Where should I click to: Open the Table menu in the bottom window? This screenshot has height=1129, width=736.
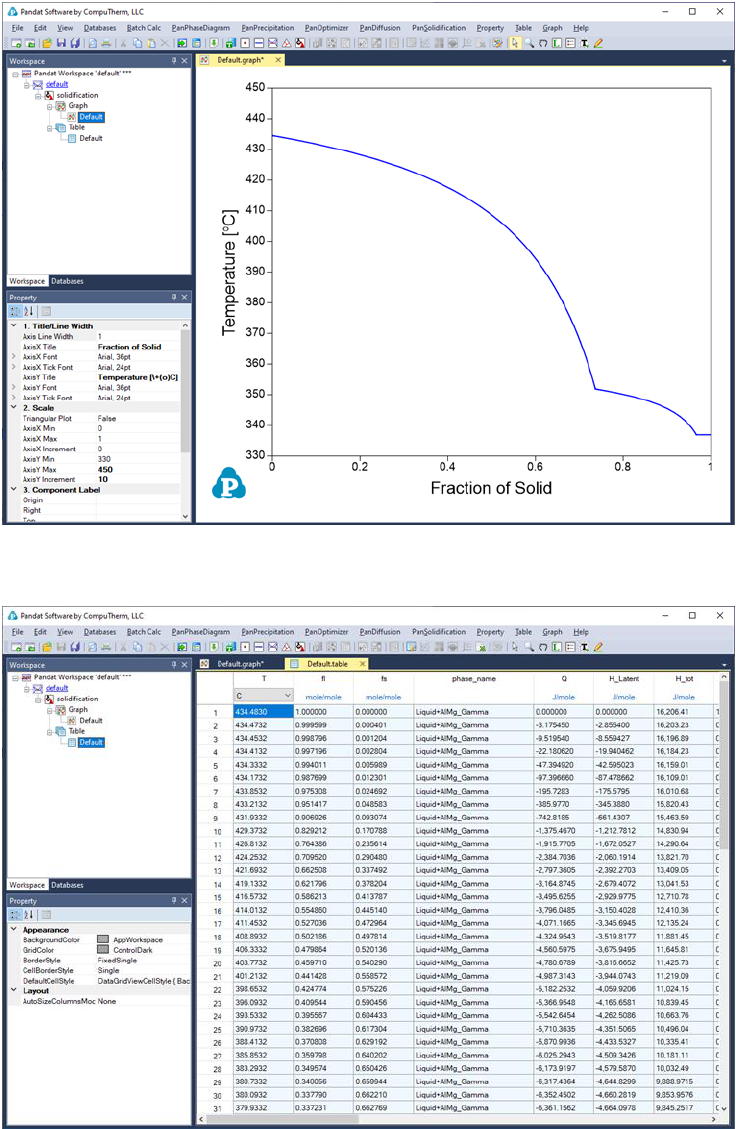[524, 631]
